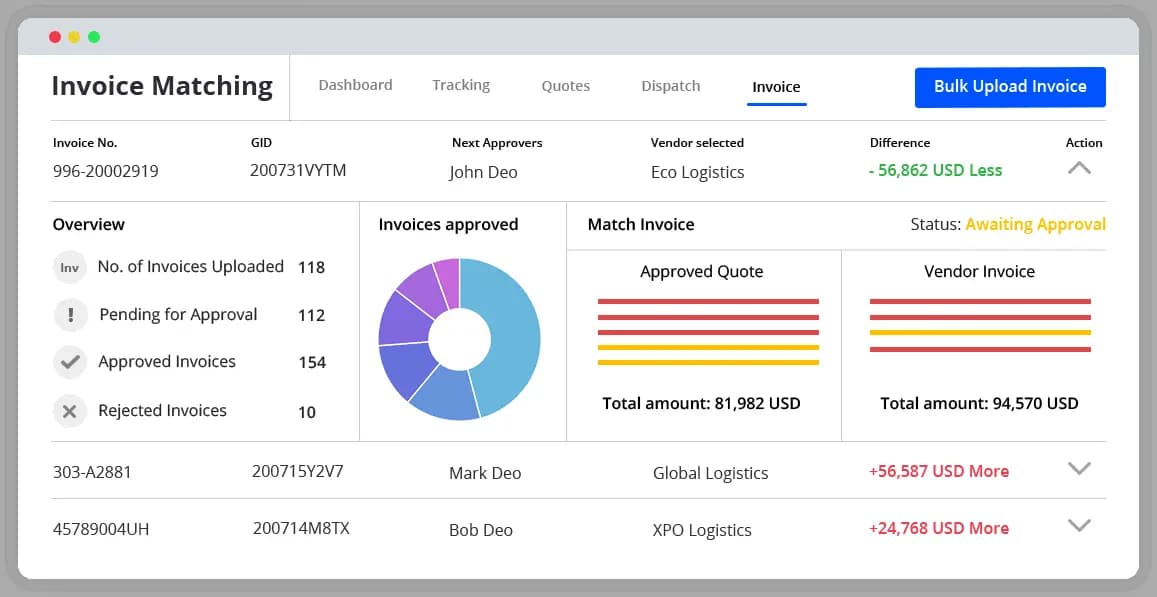This screenshot has height=597, width=1157.
Task: Toggle the Awaiting Approval status label
Action: (x=1035, y=224)
